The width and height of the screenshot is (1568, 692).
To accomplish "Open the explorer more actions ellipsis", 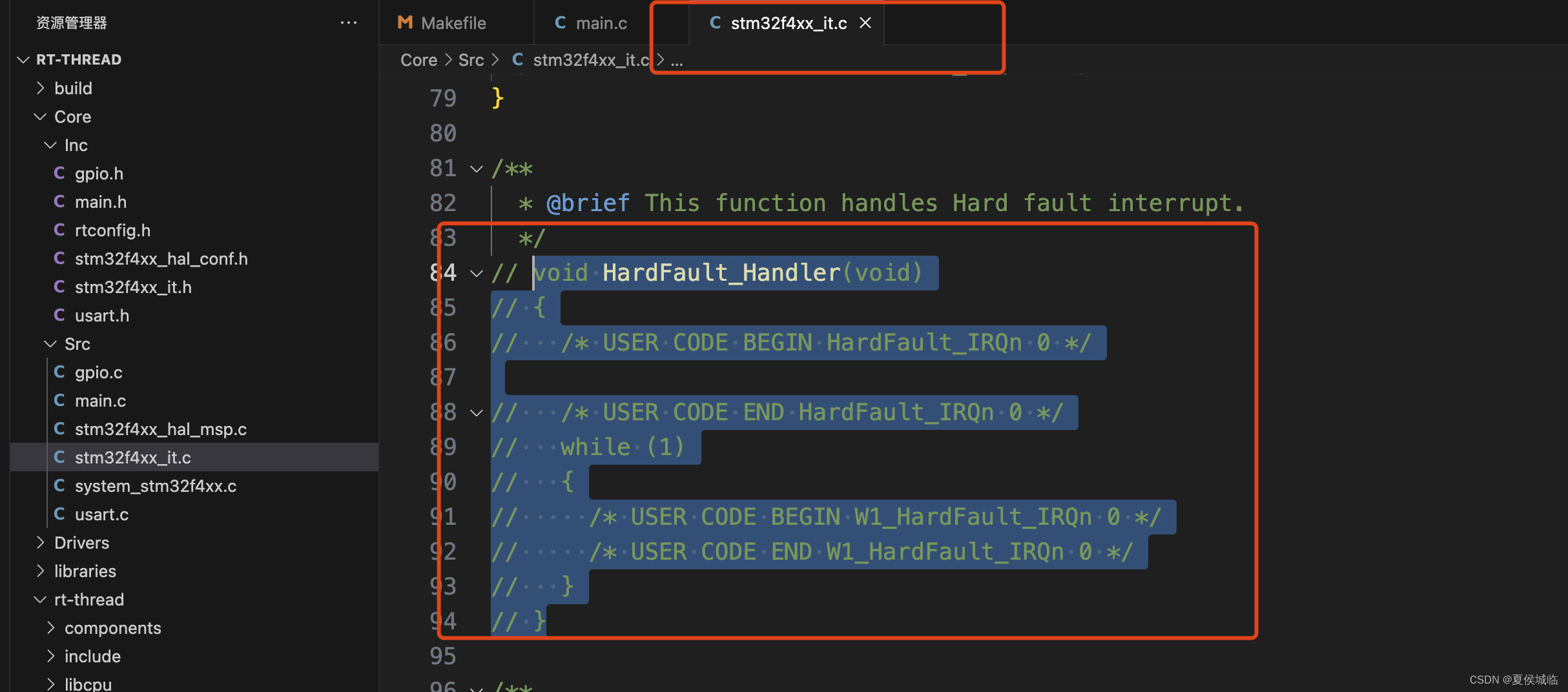I will point(349,23).
